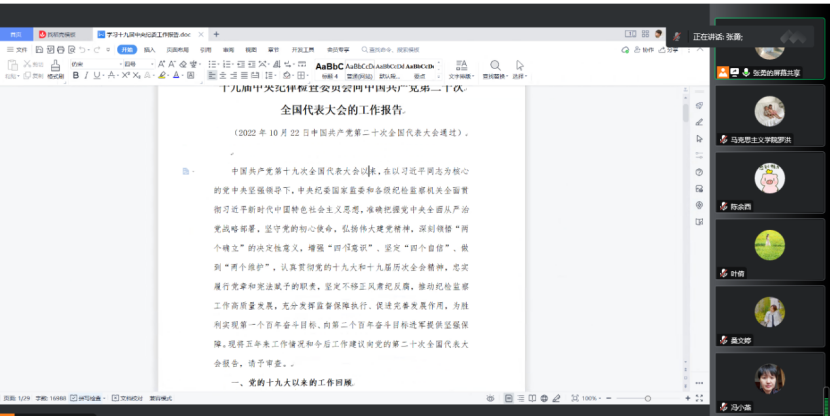Click the grid apps icon in title bar
The image size is (830, 416).
pyautogui.click(x=645, y=34)
